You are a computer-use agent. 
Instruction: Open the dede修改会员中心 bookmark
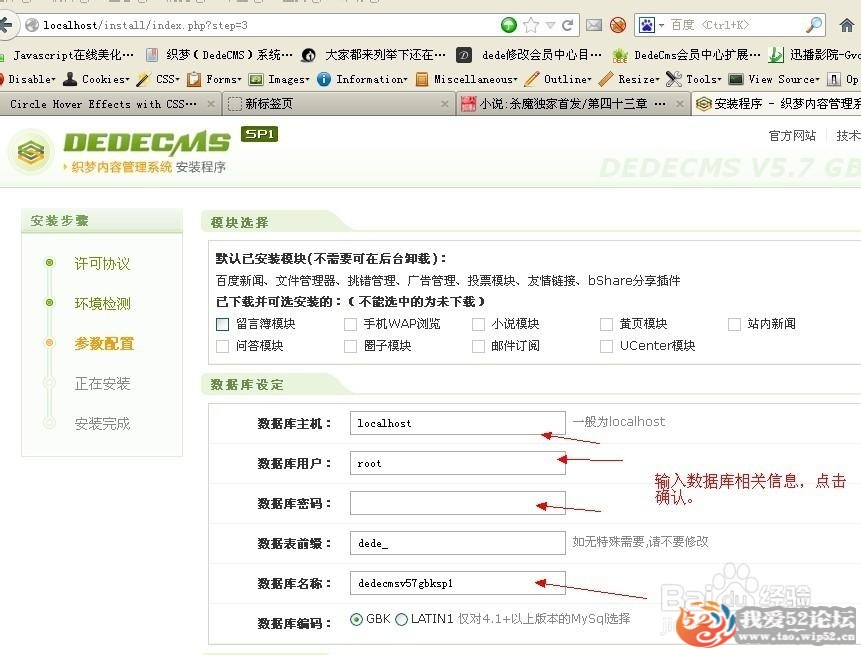coord(530,55)
